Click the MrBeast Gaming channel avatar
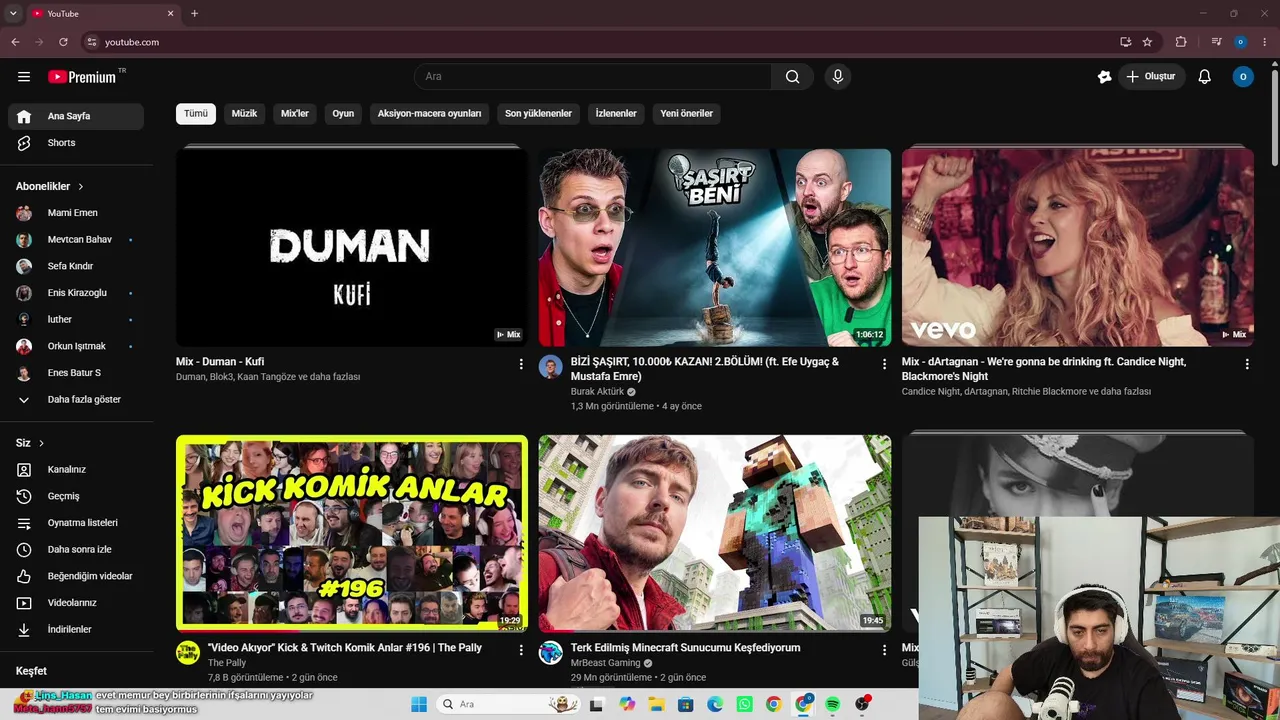1280x720 pixels. pyautogui.click(x=551, y=653)
